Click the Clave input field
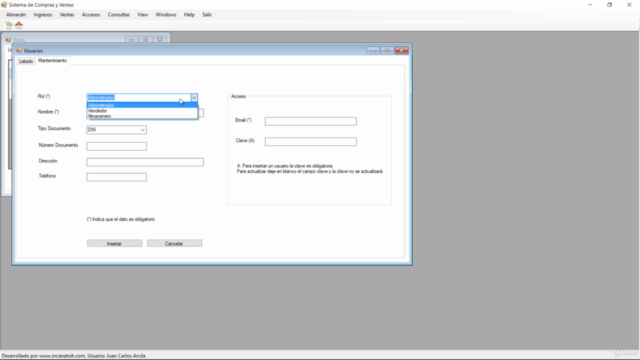This screenshot has height=360, width=640. [311, 142]
